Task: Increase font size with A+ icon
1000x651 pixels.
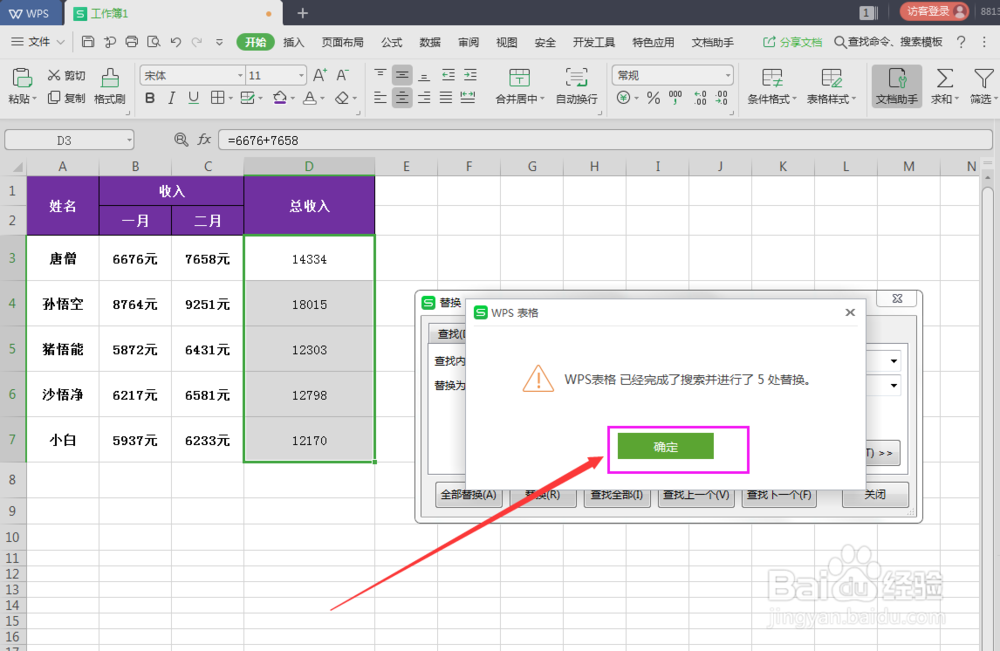Action: (x=320, y=75)
